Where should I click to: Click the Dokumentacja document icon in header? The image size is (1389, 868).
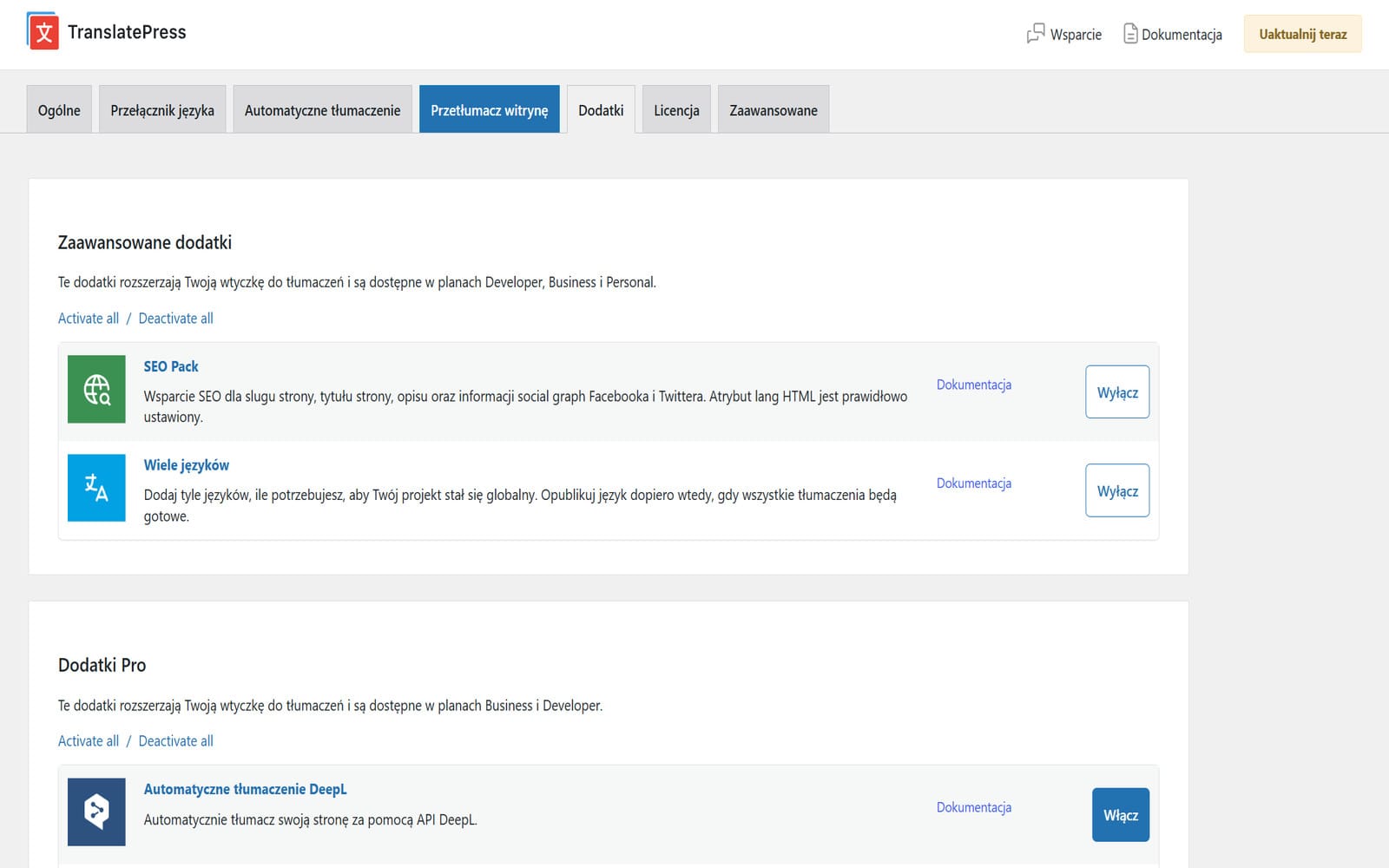pos(1130,34)
